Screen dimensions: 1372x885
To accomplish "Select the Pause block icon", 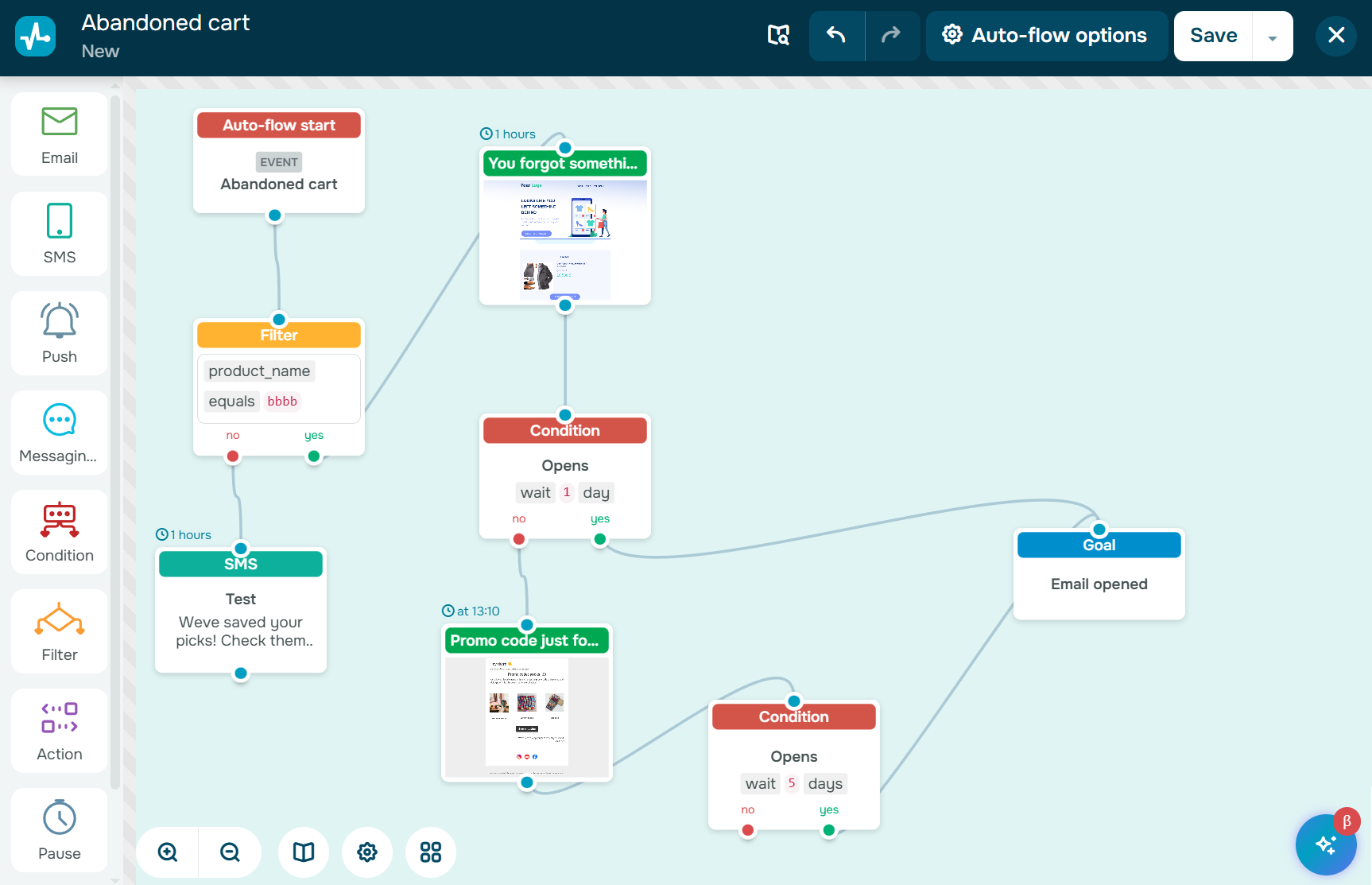I will 58,829.
